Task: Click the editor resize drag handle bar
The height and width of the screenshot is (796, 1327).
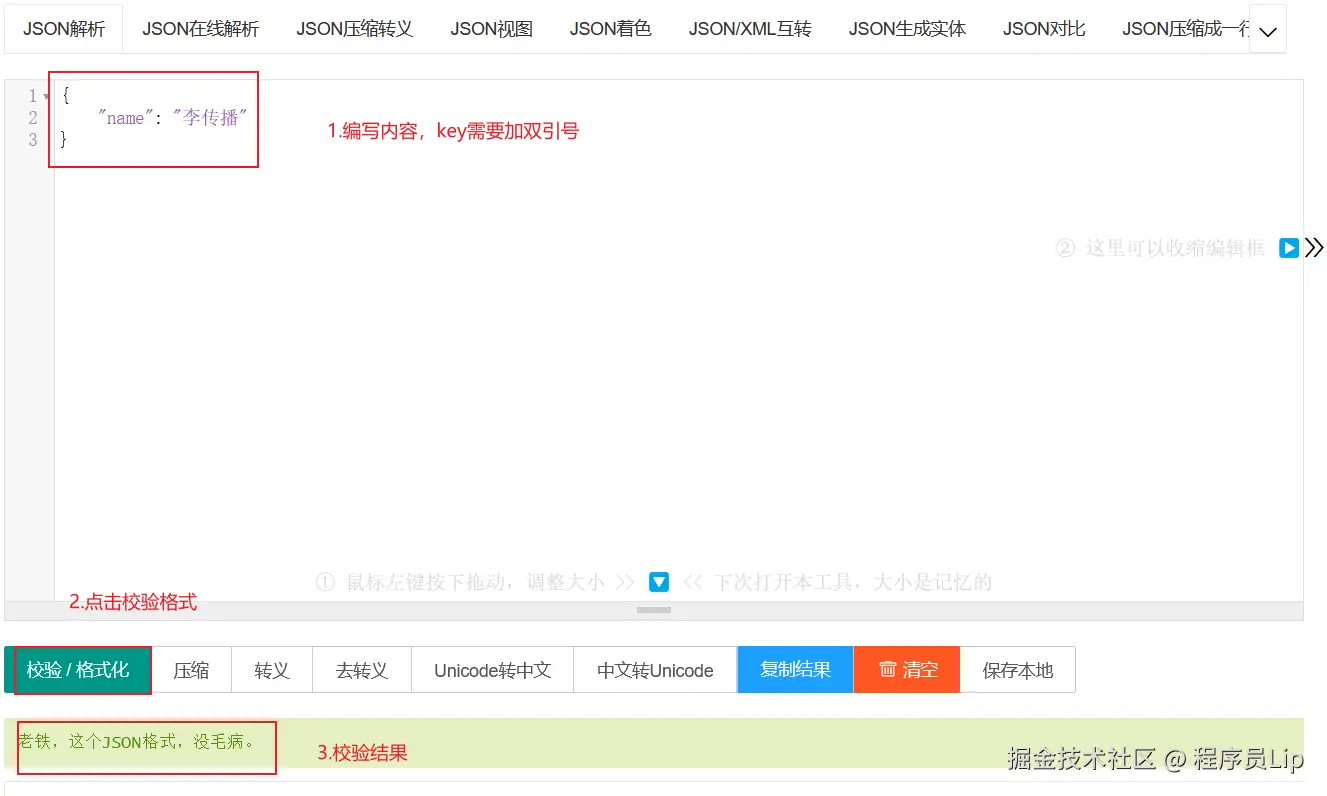Action: (654, 610)
